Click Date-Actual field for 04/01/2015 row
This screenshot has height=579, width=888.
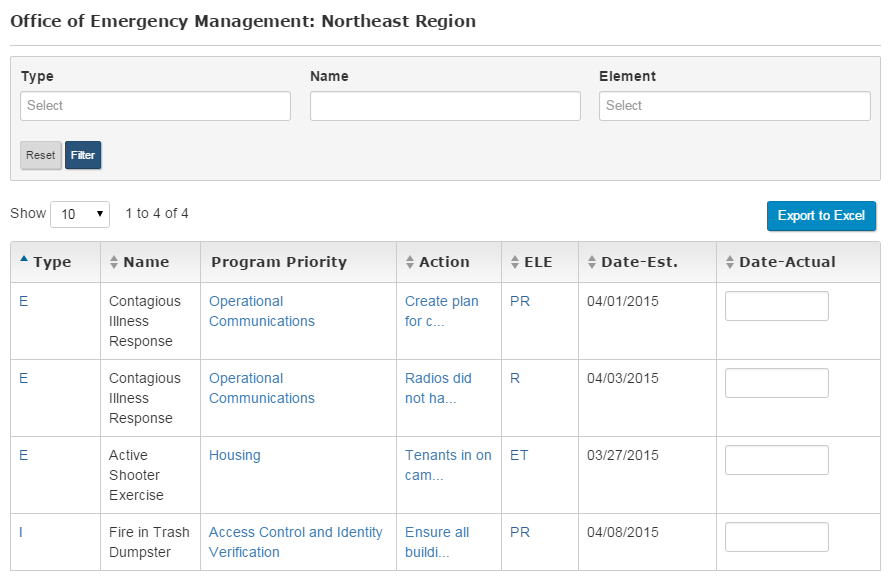tap(776, 306)
